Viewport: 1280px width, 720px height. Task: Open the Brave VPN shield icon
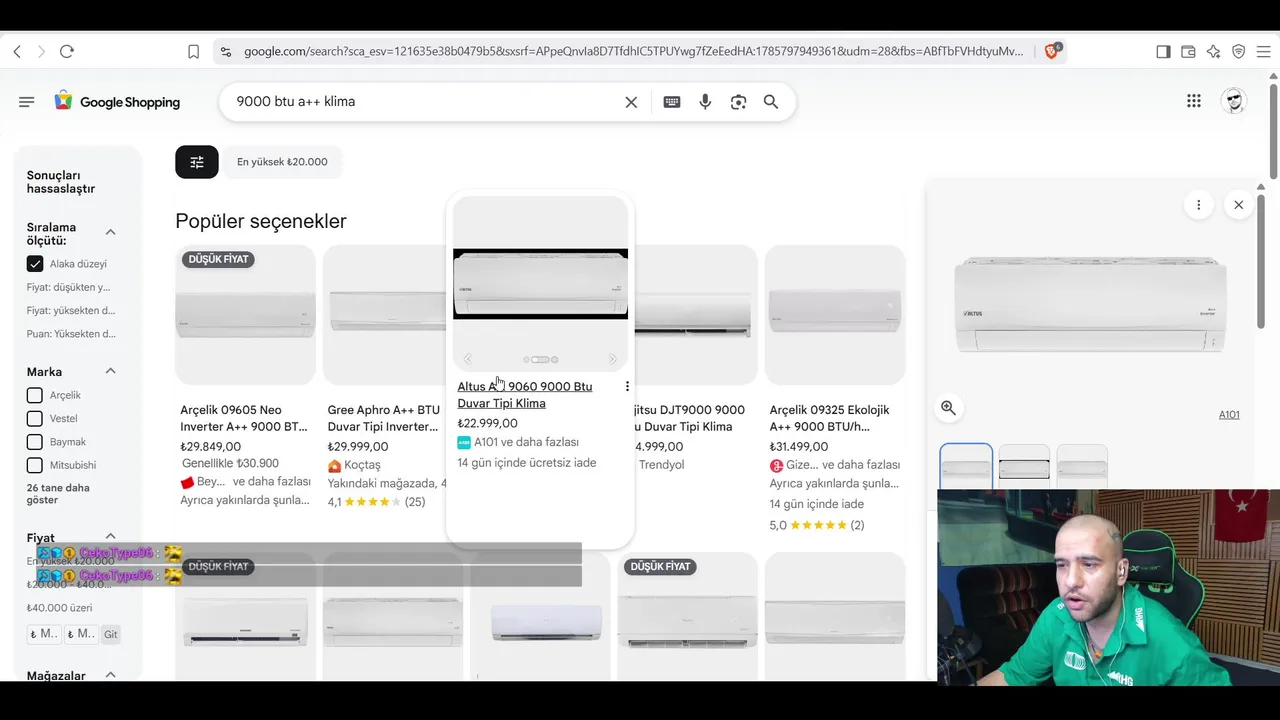1238,51
